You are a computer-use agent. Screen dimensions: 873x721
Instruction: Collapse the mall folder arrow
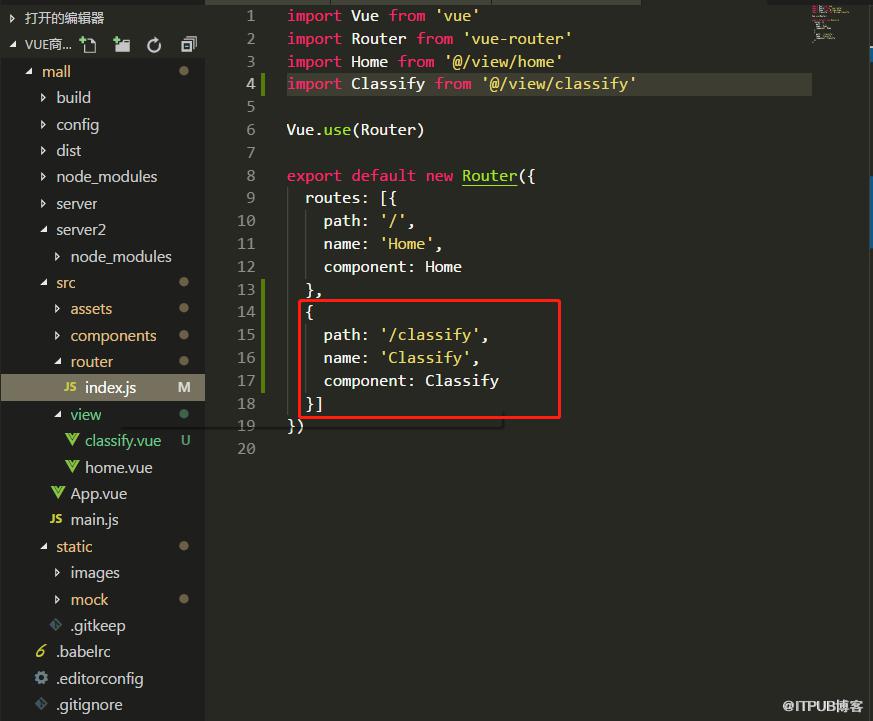pyautogui.click(x=29, y=71)
